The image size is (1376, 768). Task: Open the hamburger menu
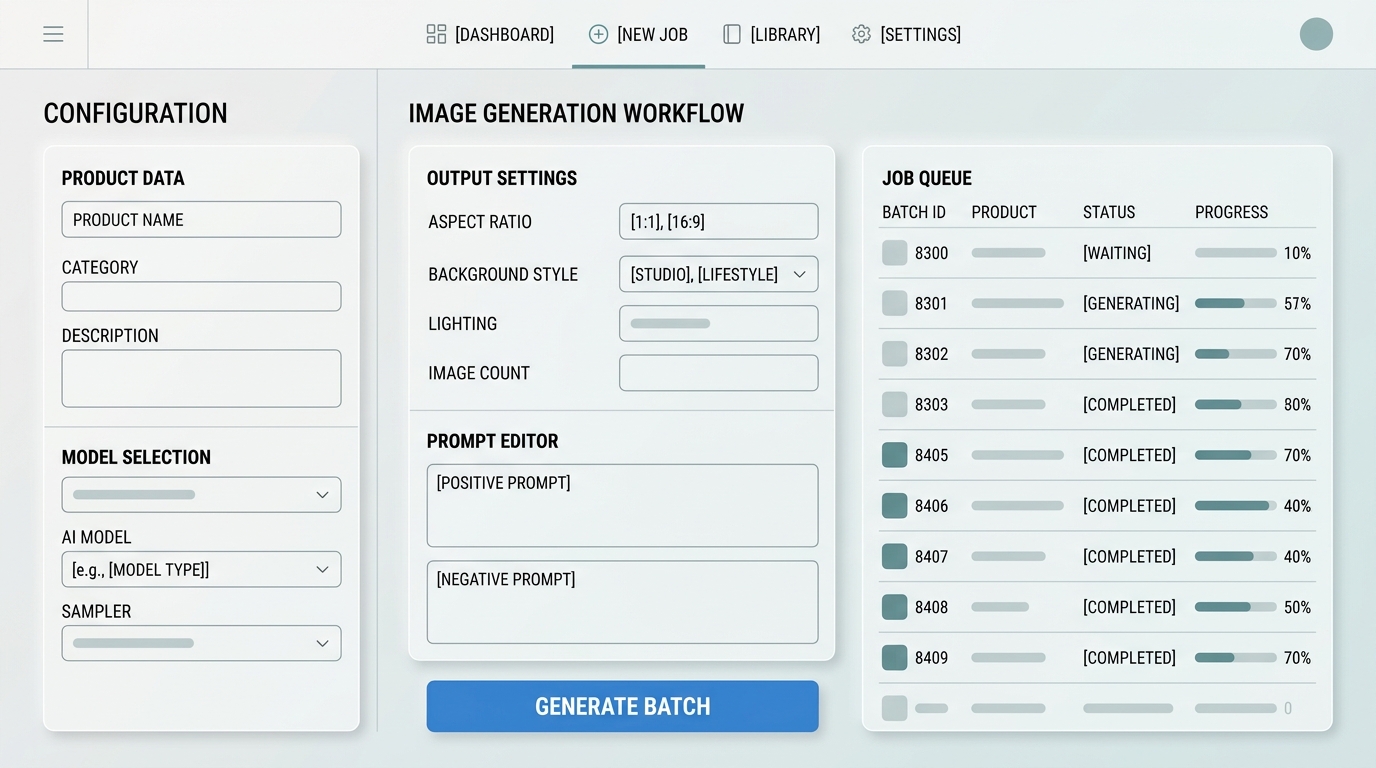click(53, 34)
